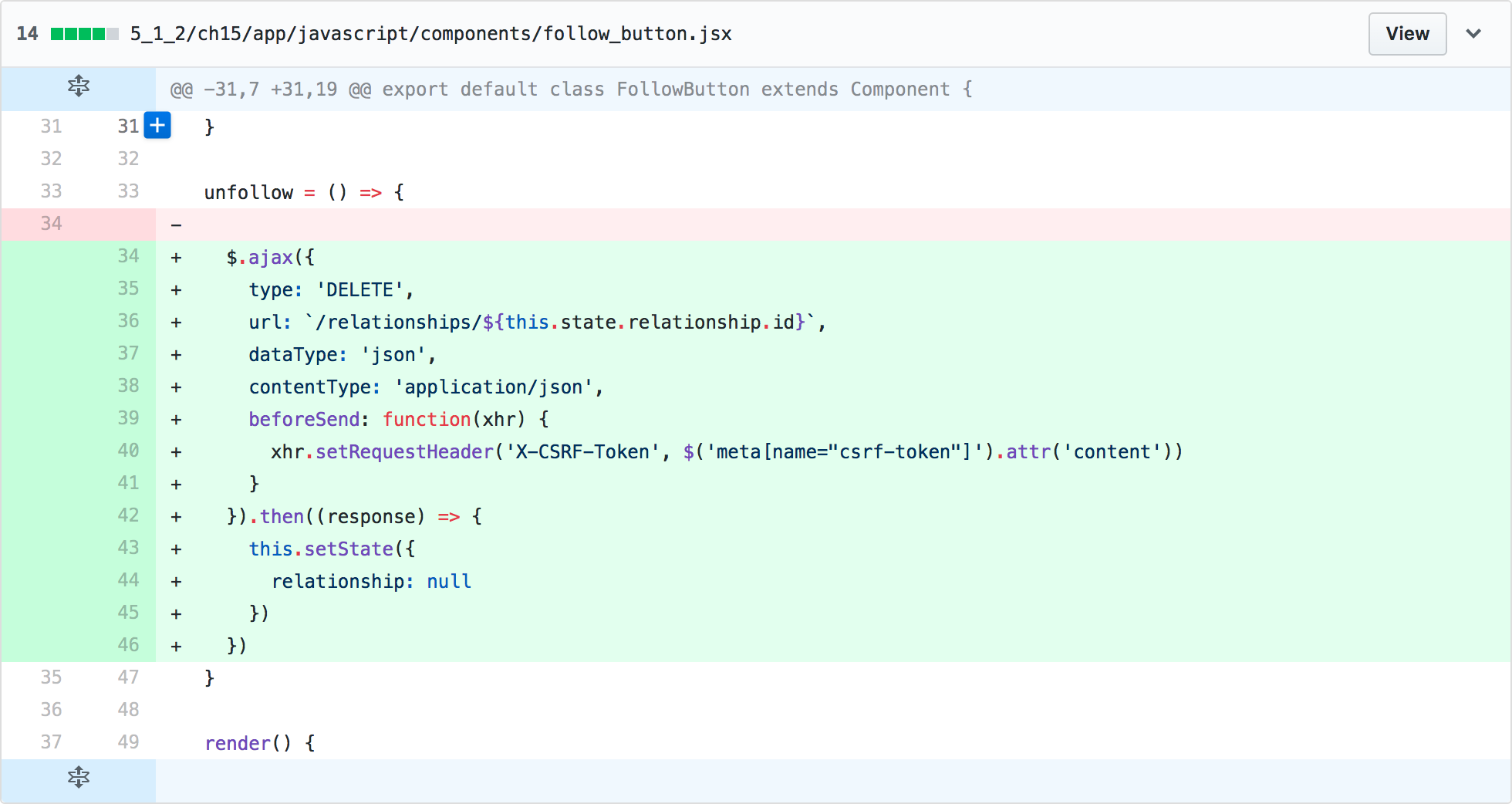Click the '$.ajax({' code line

point(270,257)
